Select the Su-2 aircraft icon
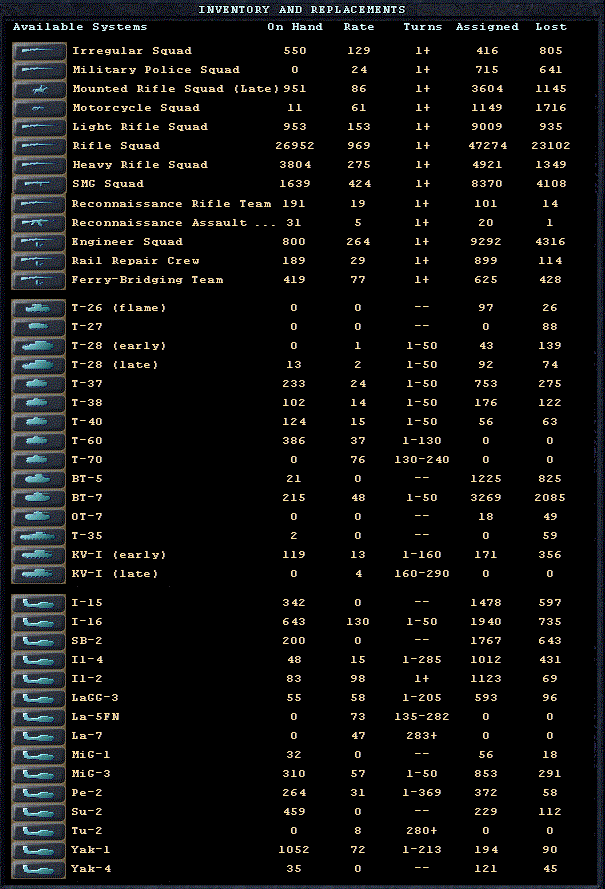The height and width of the screenshot is (889, 605). pyautogui.click(x=39, y=812)
